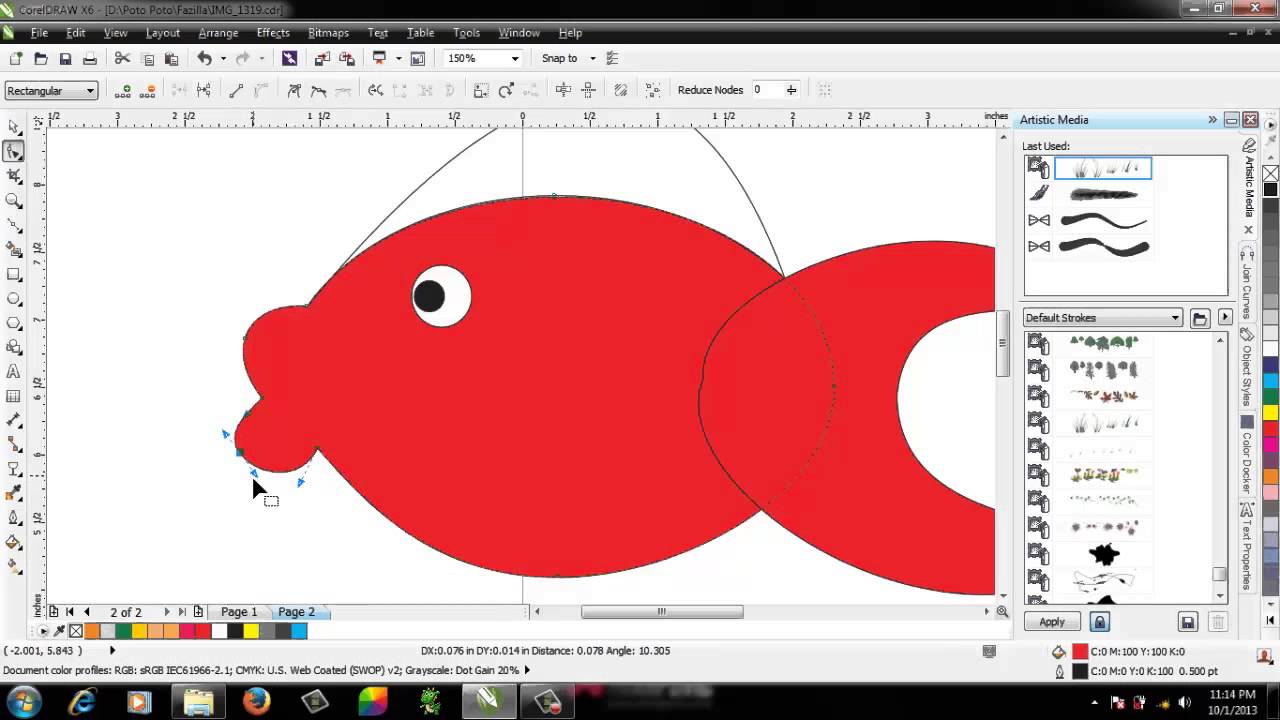1280x720 pixels.
Task: Select the Ellipse tool
Action: [x=14, y=298]
